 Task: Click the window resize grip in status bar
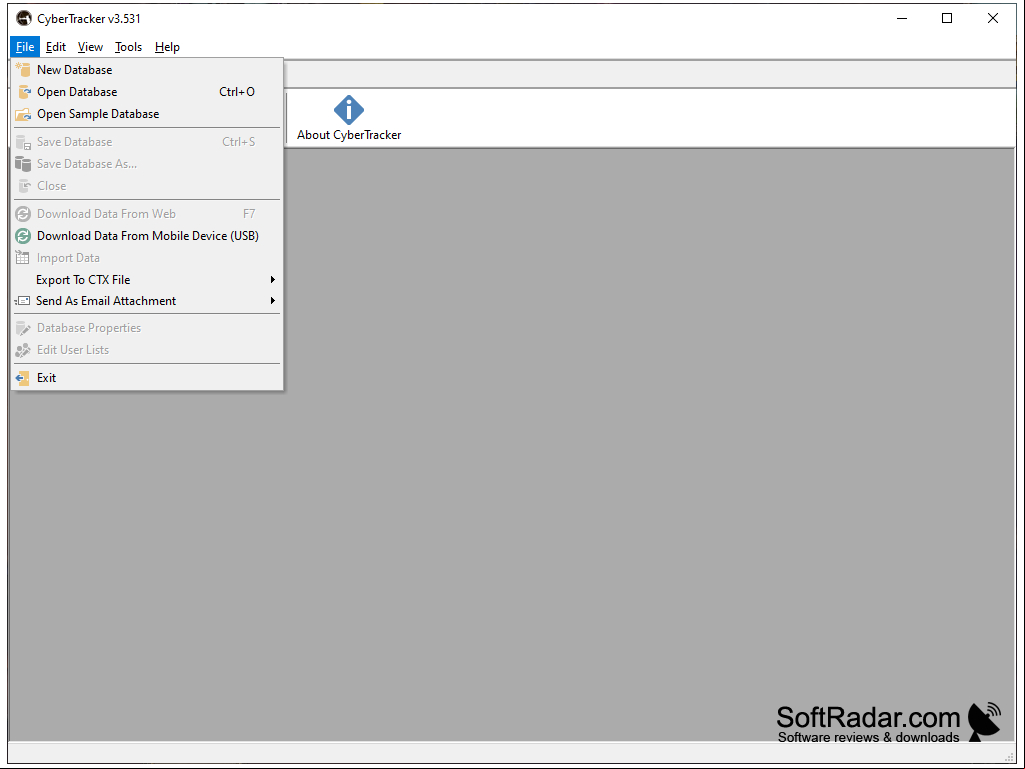(1009, 757)
